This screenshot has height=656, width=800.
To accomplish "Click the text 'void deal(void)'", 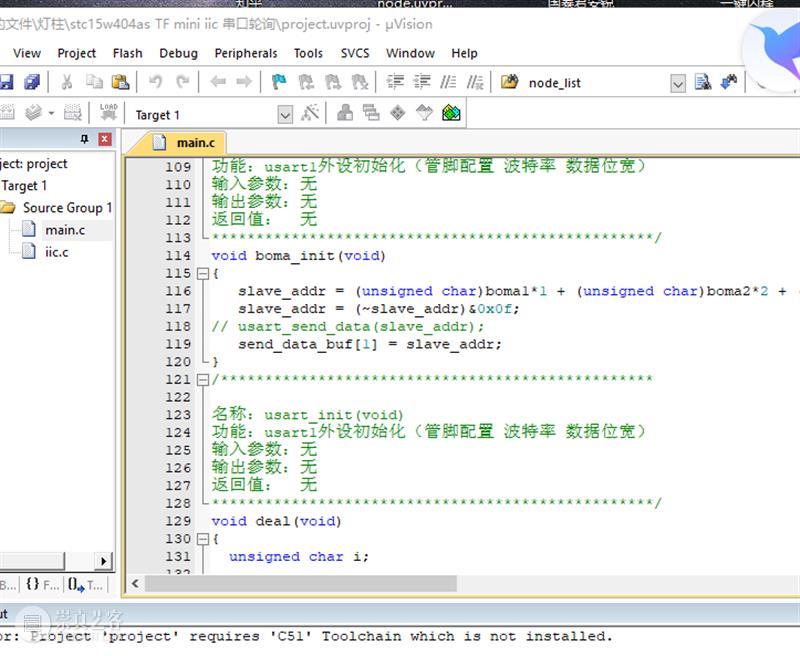I will (x=276, y=521).
